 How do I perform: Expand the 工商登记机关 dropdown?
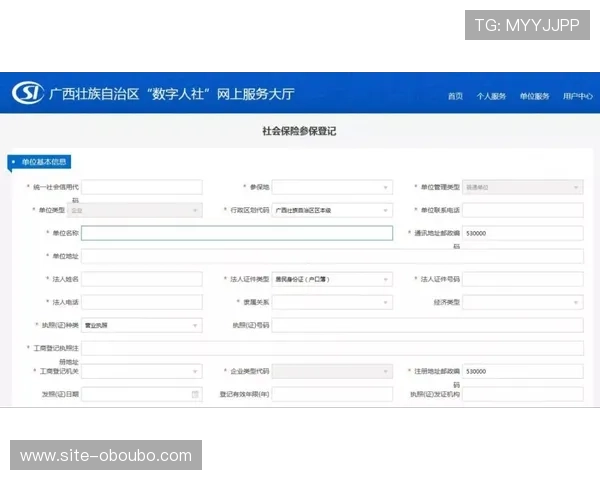click(142, 371)
